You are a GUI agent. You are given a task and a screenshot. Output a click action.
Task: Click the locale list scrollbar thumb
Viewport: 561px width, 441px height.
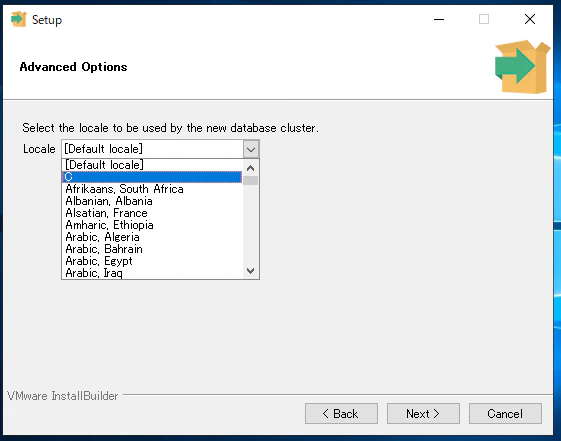click(x=250, y=180)
